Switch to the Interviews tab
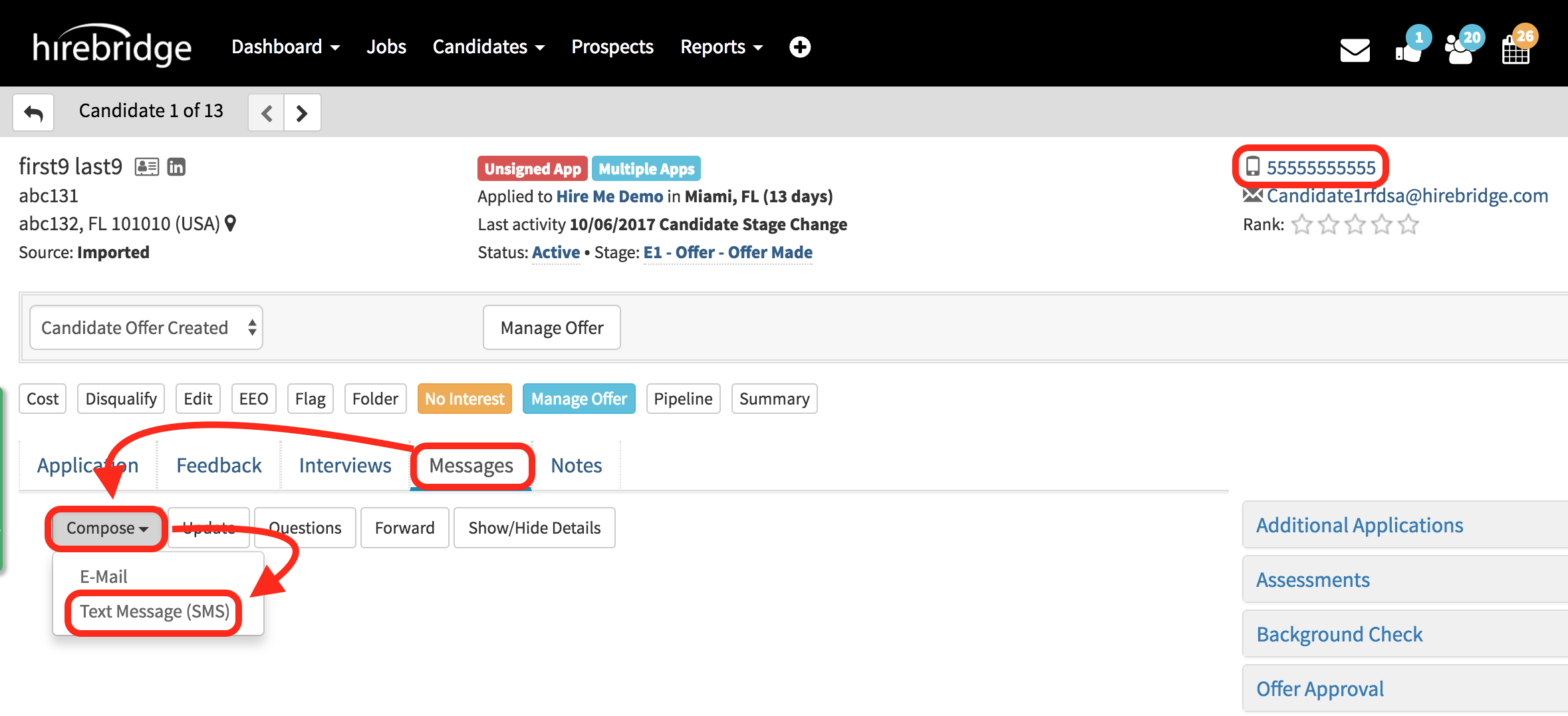1568x716 pixels. click(x=345, y=465)
